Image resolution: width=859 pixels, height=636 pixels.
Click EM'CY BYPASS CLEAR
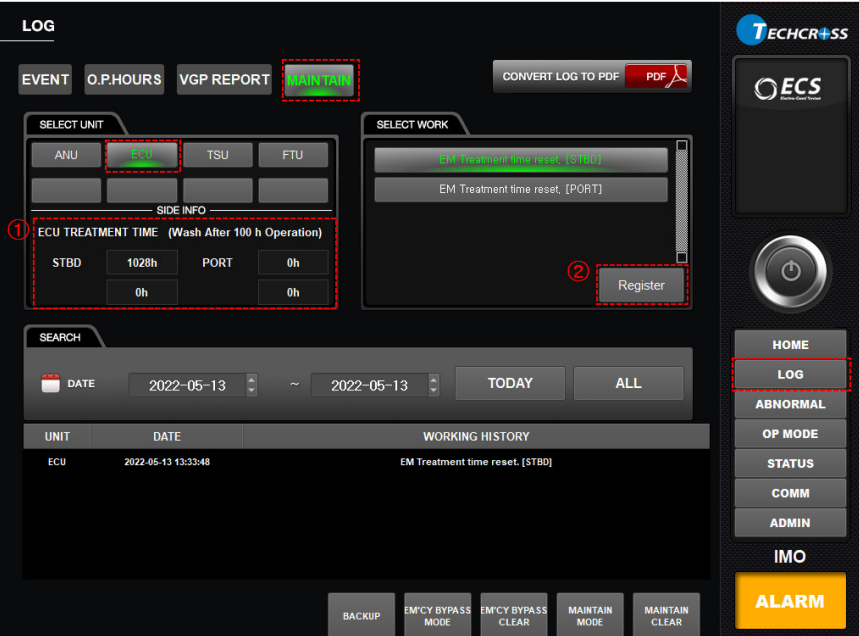tap(514, 616)
